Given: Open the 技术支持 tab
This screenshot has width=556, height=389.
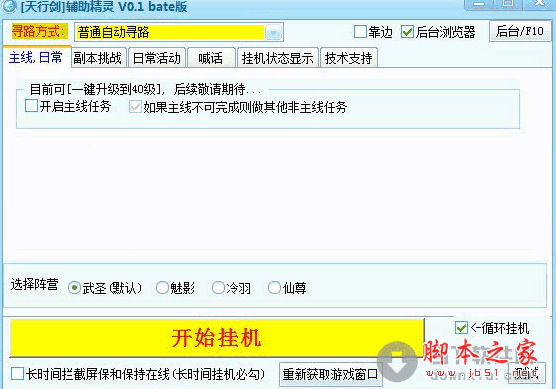Looking at the screenshot, I should (349, 58).
